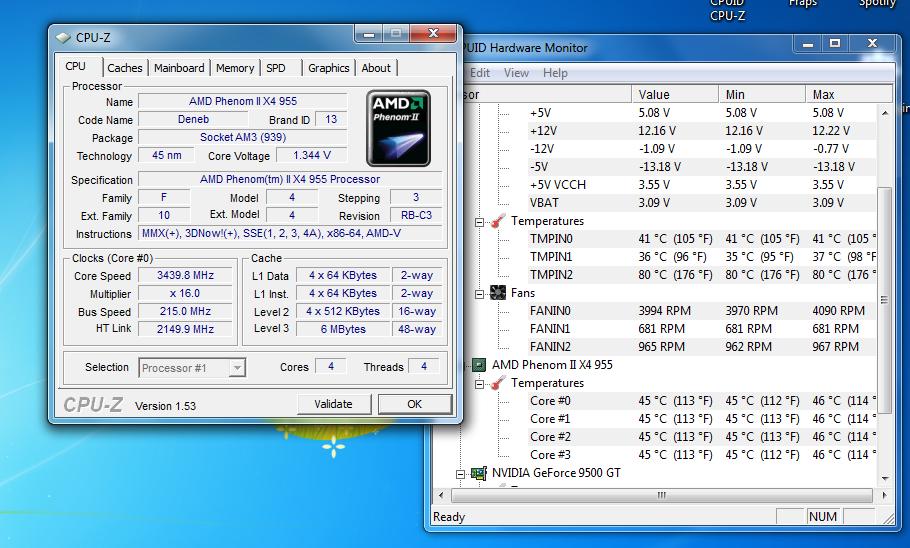Click the OK button in CPU-Z
Screen dimensions: 910x548
point(414,404)
